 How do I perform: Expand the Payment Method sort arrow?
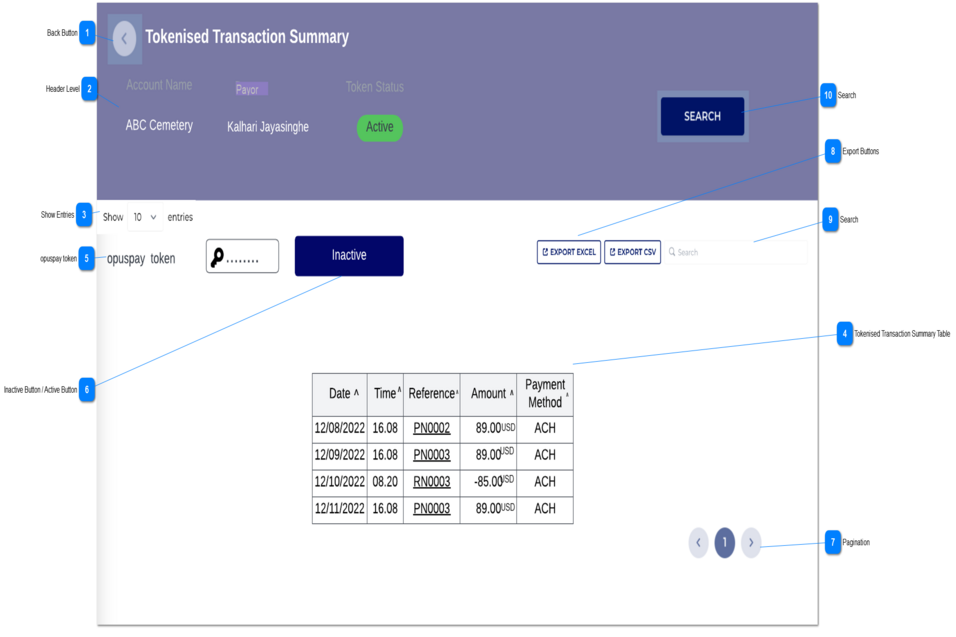(x=567, y=397)
